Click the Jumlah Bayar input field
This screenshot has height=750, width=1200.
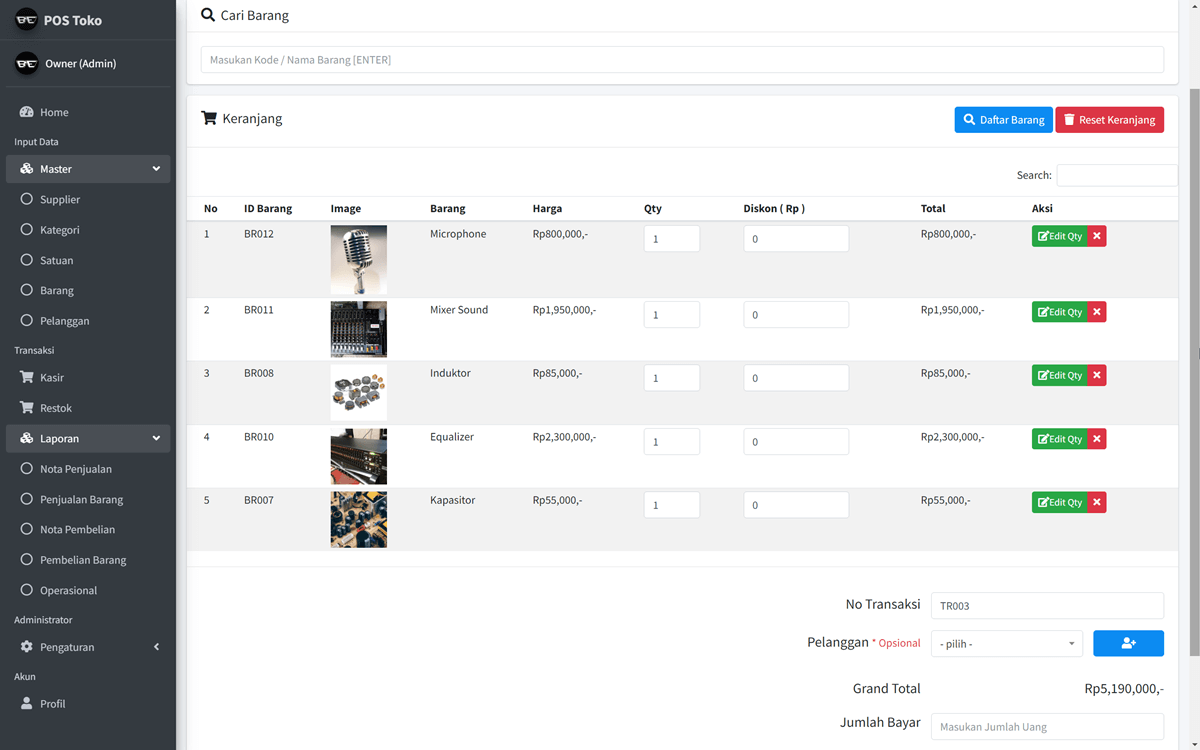1046,726
